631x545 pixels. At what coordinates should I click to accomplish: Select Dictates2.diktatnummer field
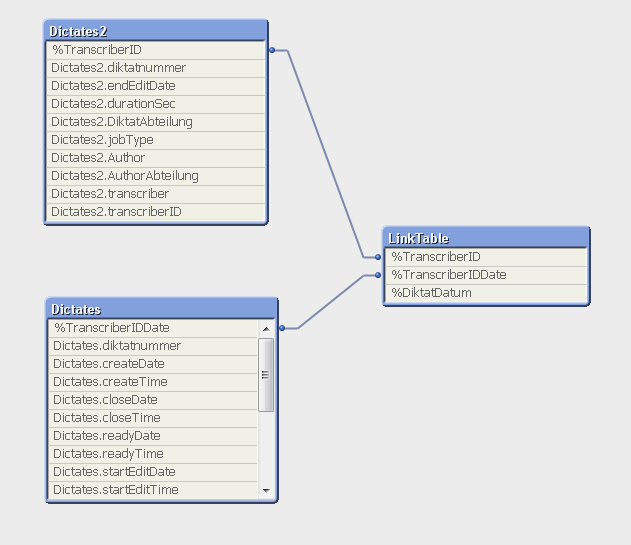(156, 68)
